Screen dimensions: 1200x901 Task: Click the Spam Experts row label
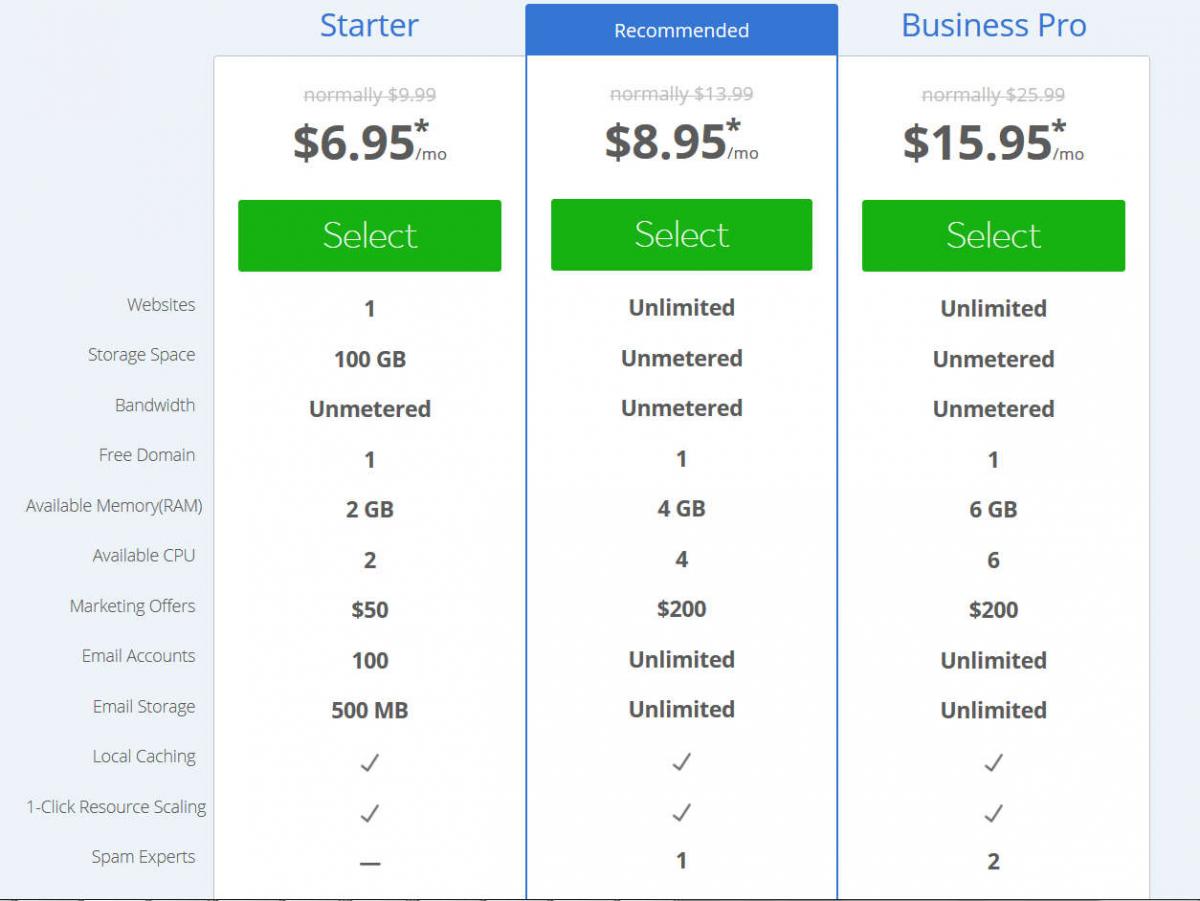click(x=143, y=857)
